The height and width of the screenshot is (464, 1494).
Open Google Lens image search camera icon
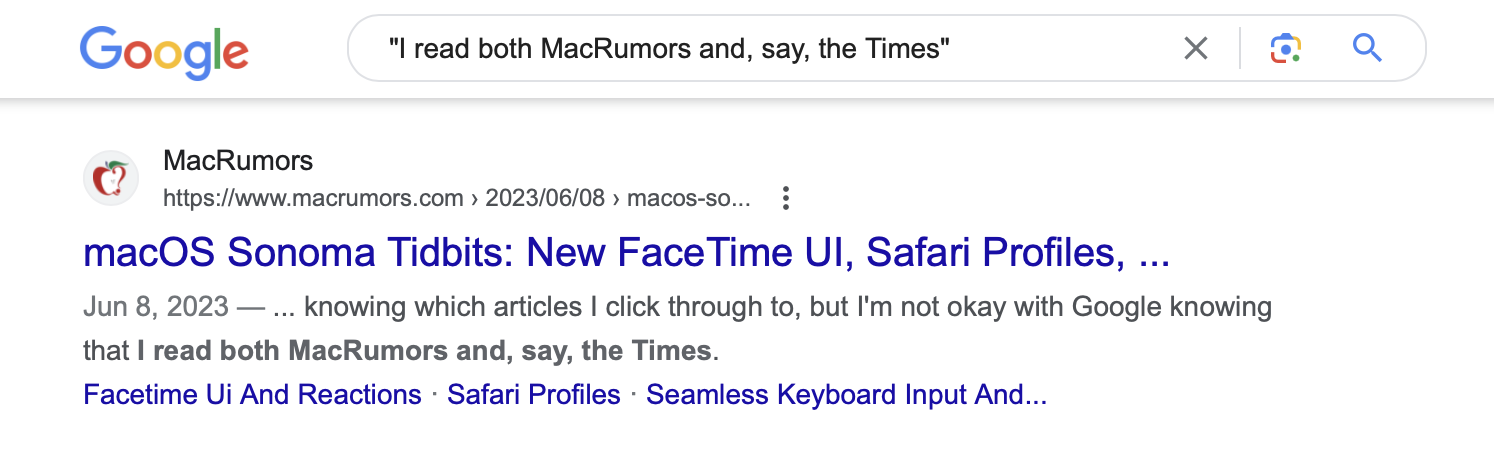click(1286, 48)
